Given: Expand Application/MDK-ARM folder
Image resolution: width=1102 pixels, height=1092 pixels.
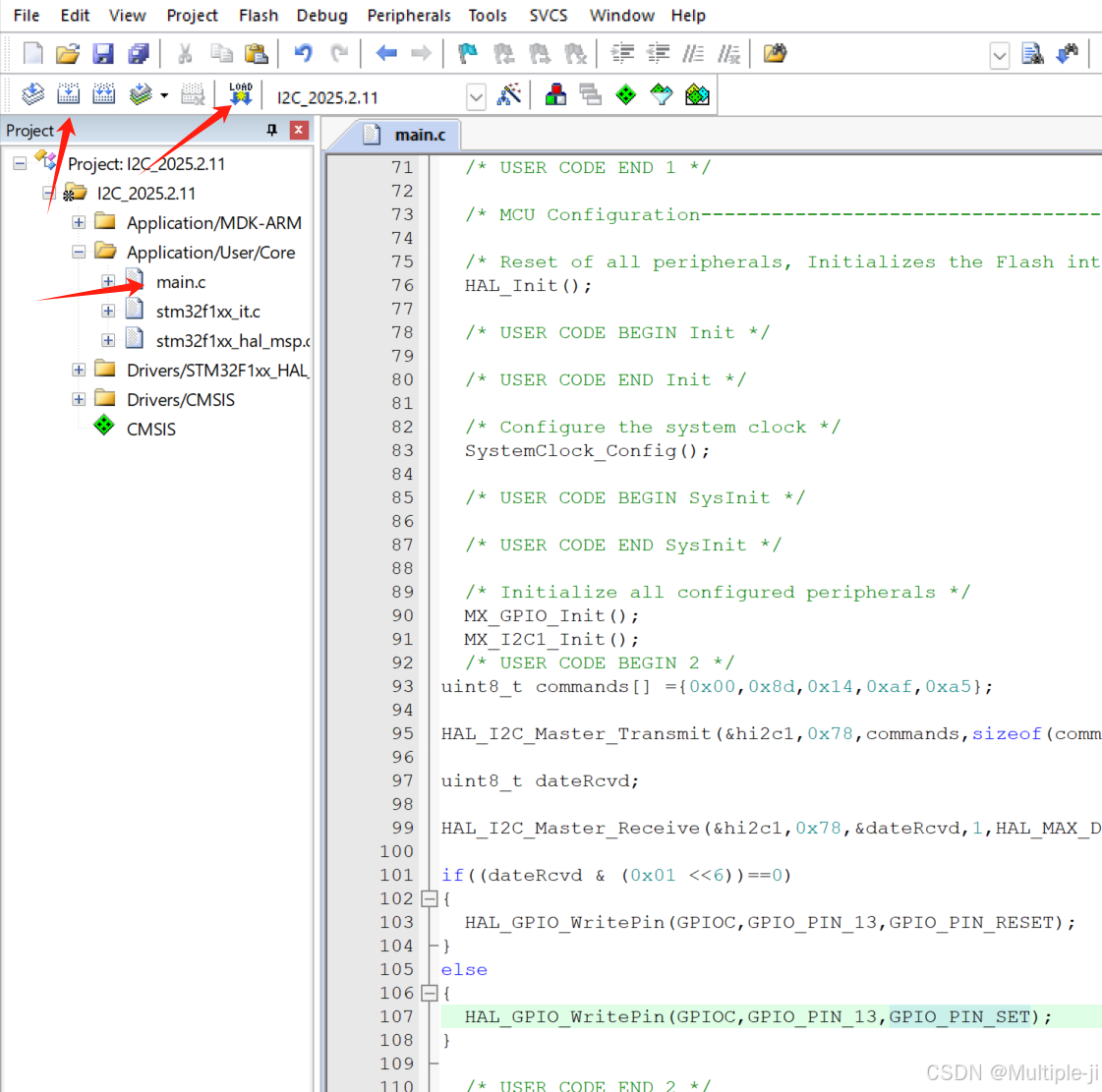Looking at the screenshot, I should 79,223.
